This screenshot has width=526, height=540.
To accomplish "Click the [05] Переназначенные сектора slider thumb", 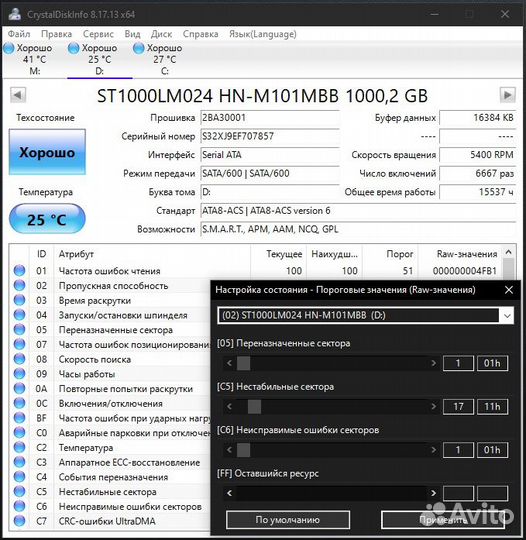I will (244, 363).
